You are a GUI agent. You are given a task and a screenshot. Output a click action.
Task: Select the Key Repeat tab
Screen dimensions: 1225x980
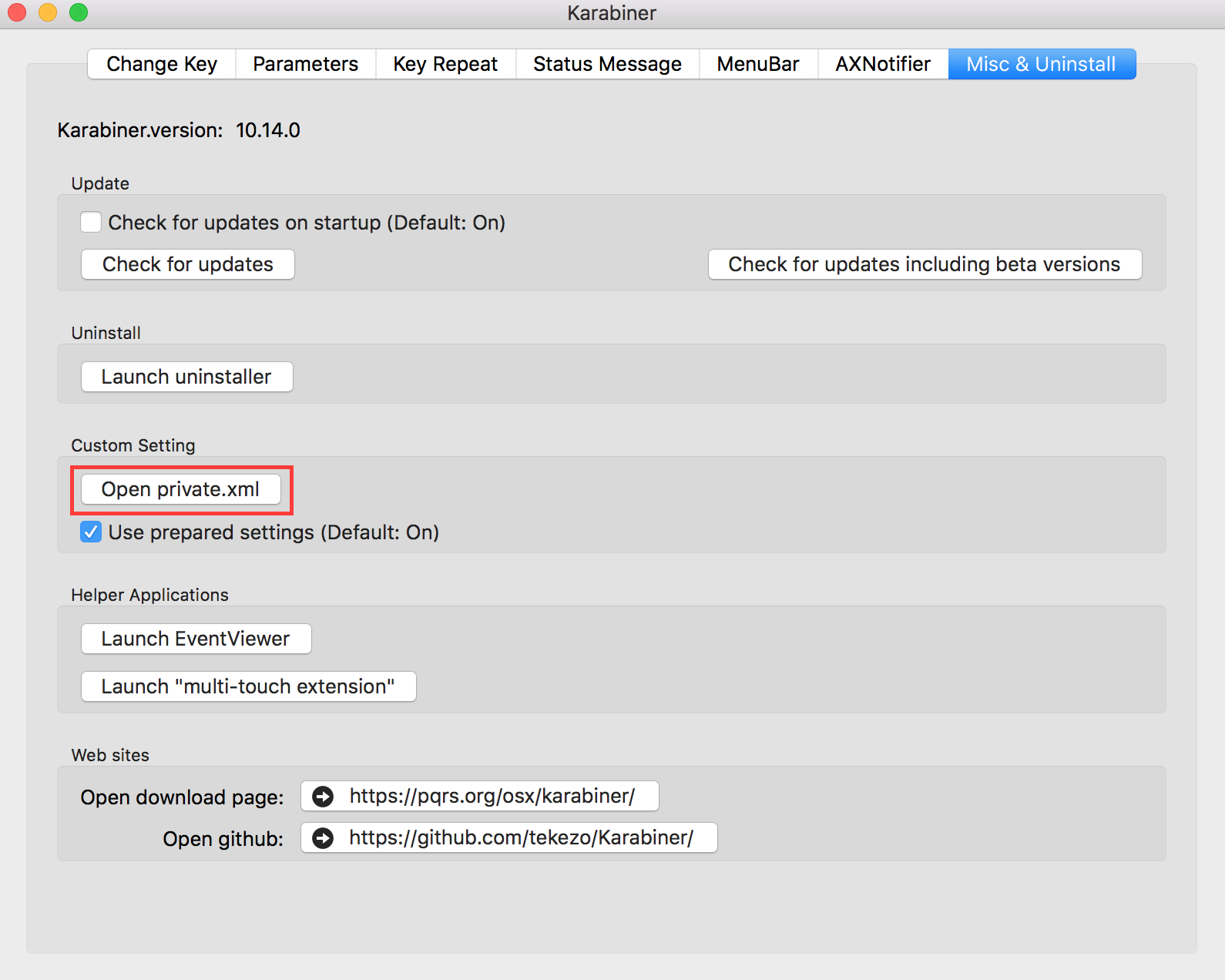pyautogui.click(x=445, y=64)
